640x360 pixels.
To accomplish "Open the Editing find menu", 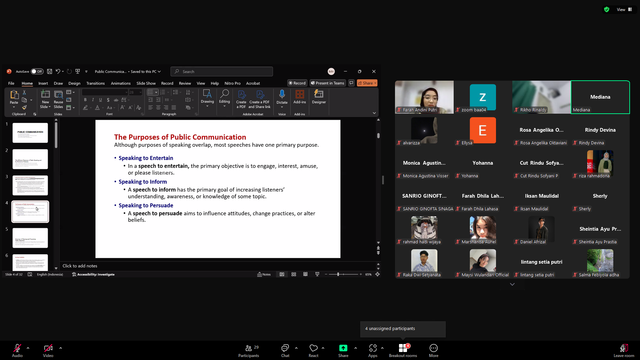I will [x=224, y=98].
